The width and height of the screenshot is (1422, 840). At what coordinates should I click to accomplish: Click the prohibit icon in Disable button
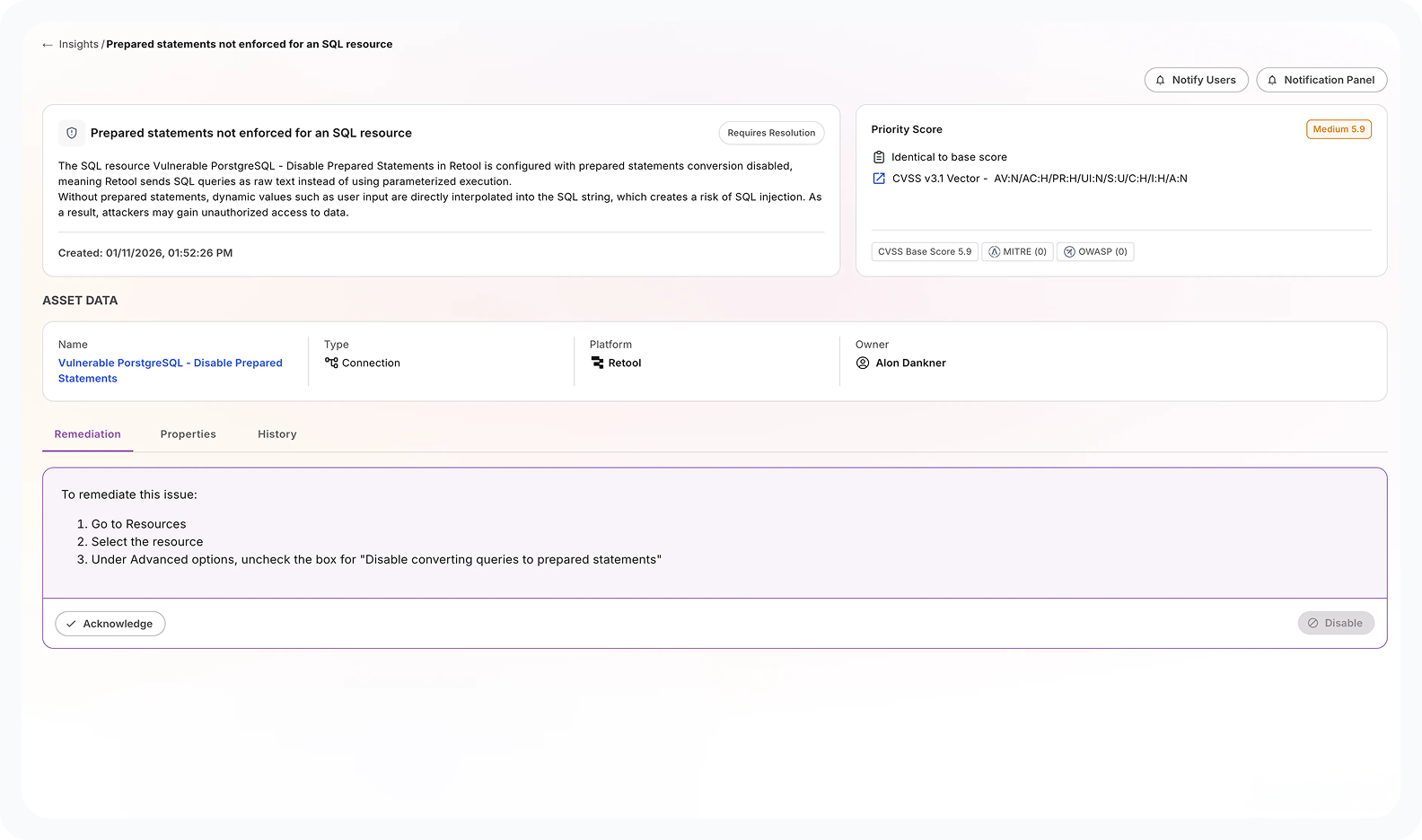(x=1312, y=623)
